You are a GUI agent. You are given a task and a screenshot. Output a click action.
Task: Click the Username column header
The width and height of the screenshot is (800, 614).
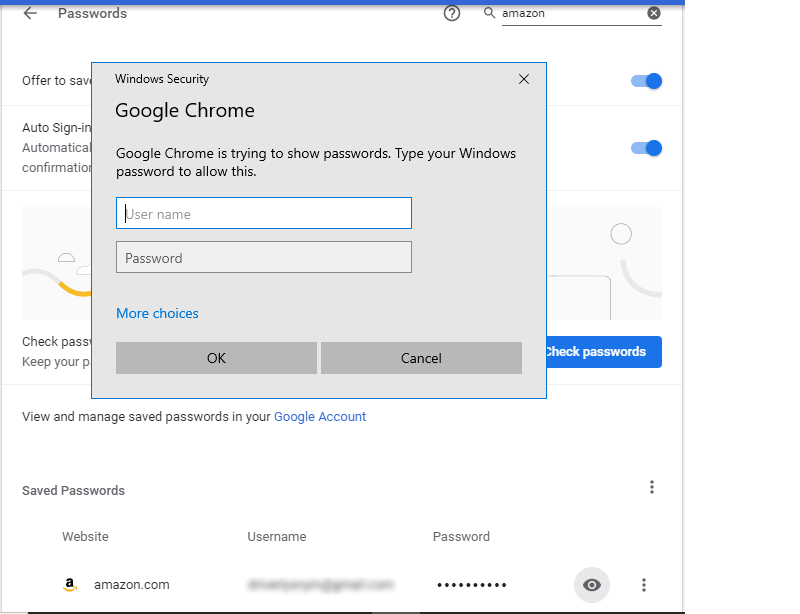click(277, 536)
